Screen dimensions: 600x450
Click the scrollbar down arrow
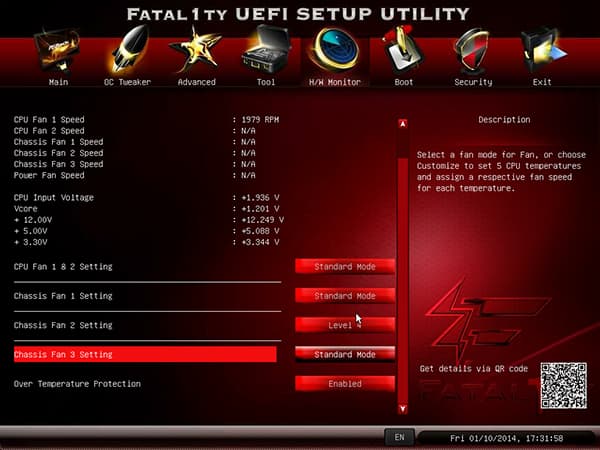coord(403,409)
